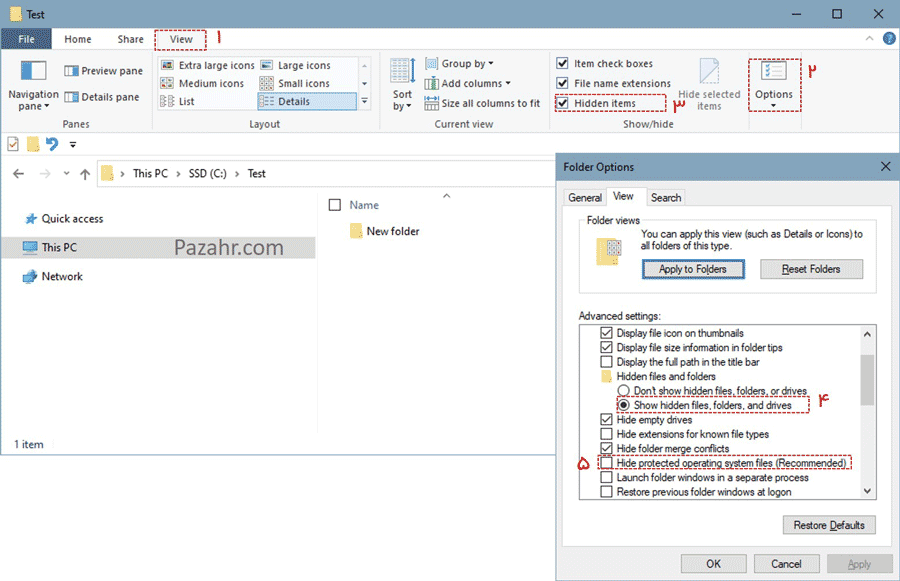
Task: Click the Reset Folders button
Action: (x=811, y=269)
